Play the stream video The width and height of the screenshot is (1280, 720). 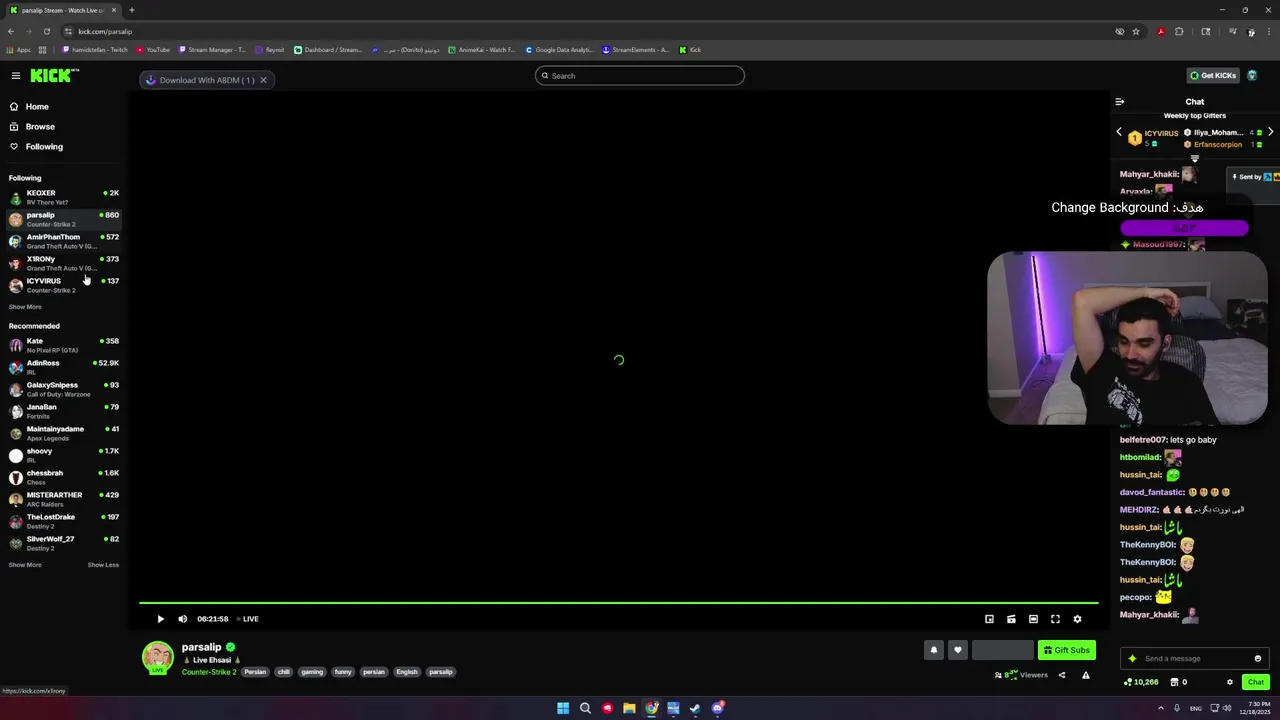click(x=160, y=619)
